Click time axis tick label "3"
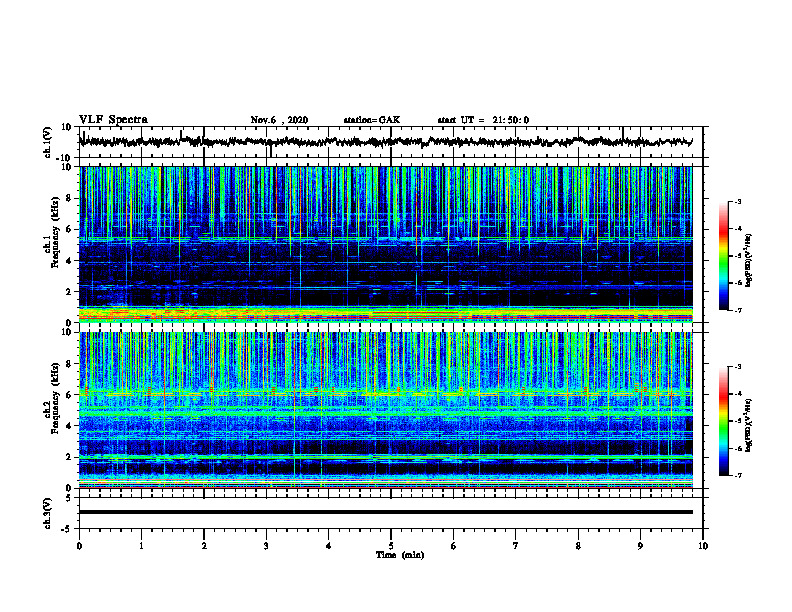792x612 pixels. point(266,546)
